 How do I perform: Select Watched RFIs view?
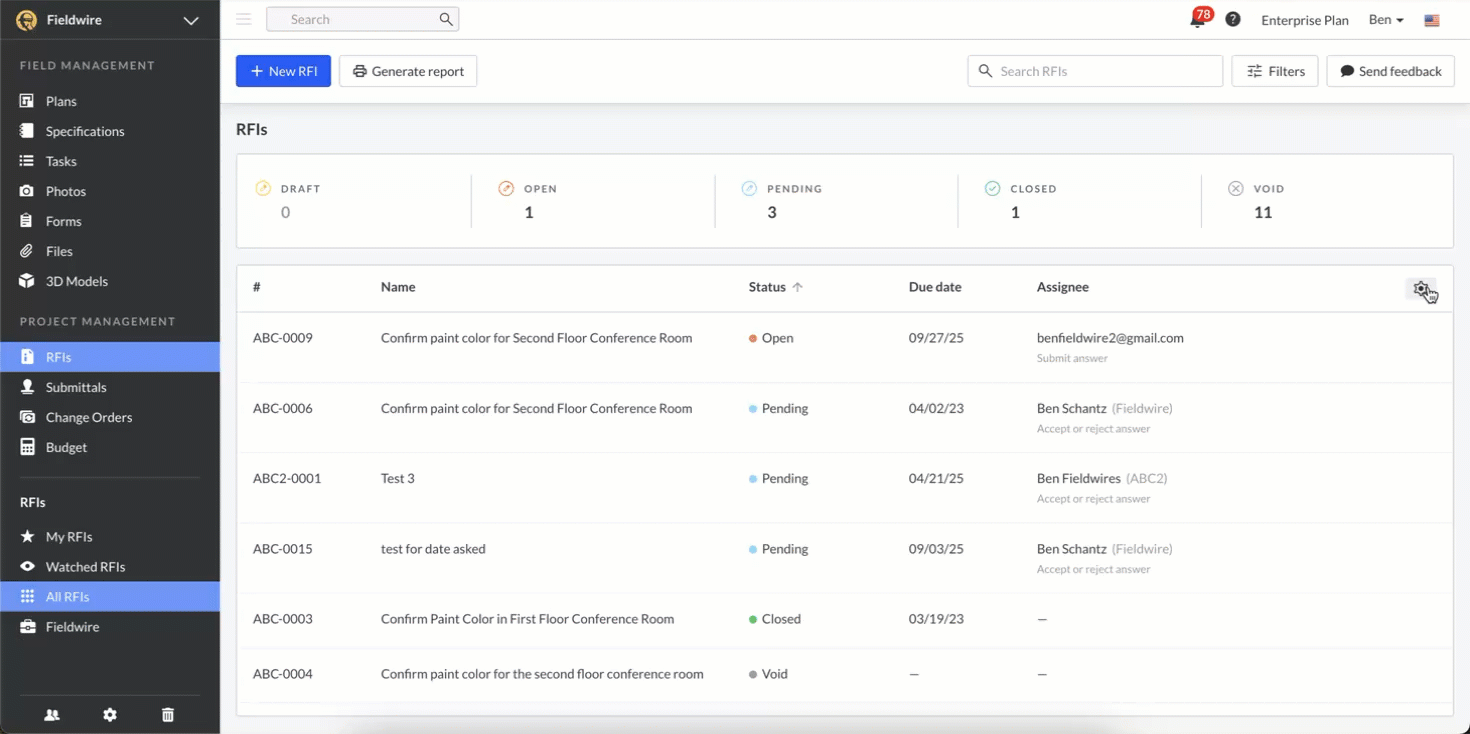[x=85, y=567]
